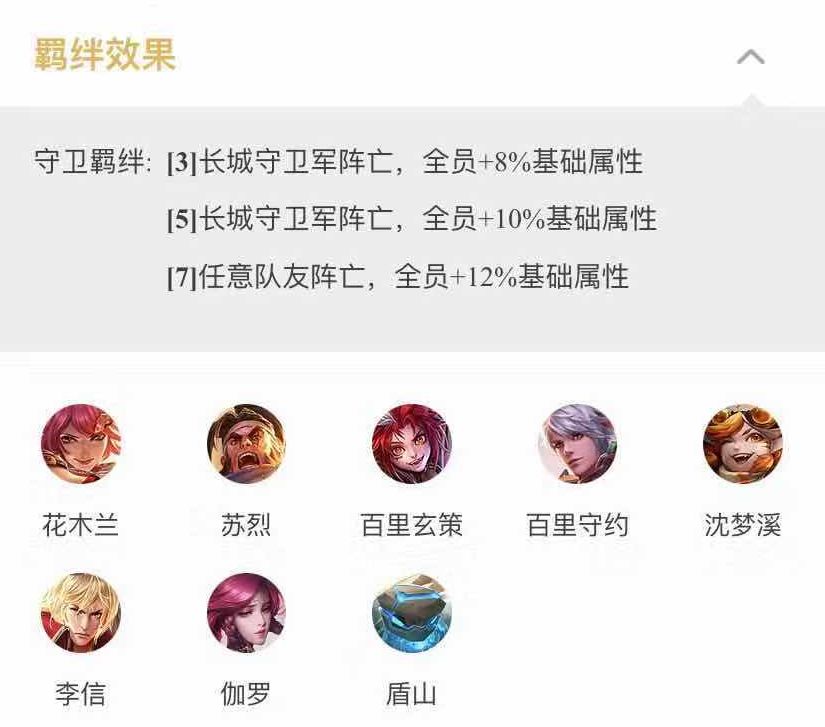Open the 伽罗 hero portrait
The width and height of the screenshot is (825, 727).
[246, 613]
